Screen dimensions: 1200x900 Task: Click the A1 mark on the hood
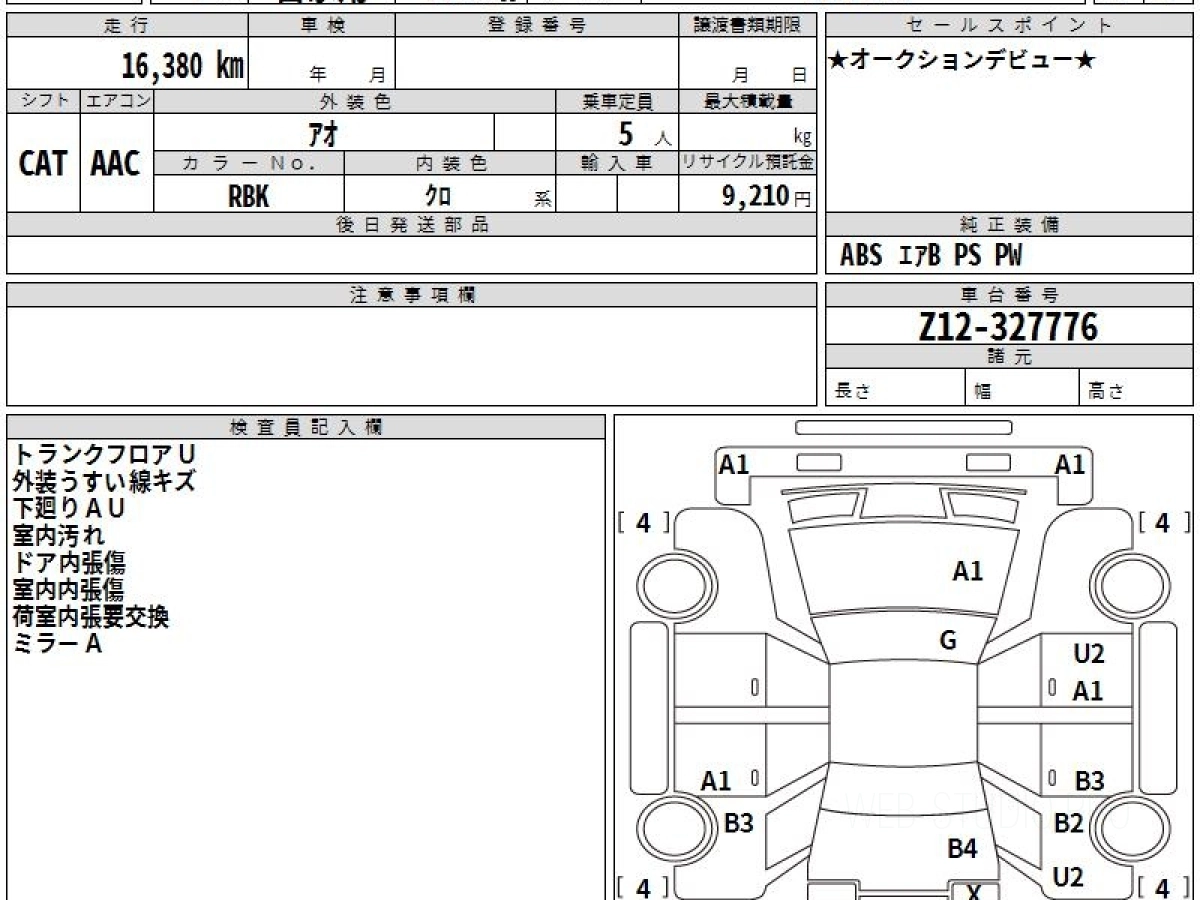click(967, 572)
